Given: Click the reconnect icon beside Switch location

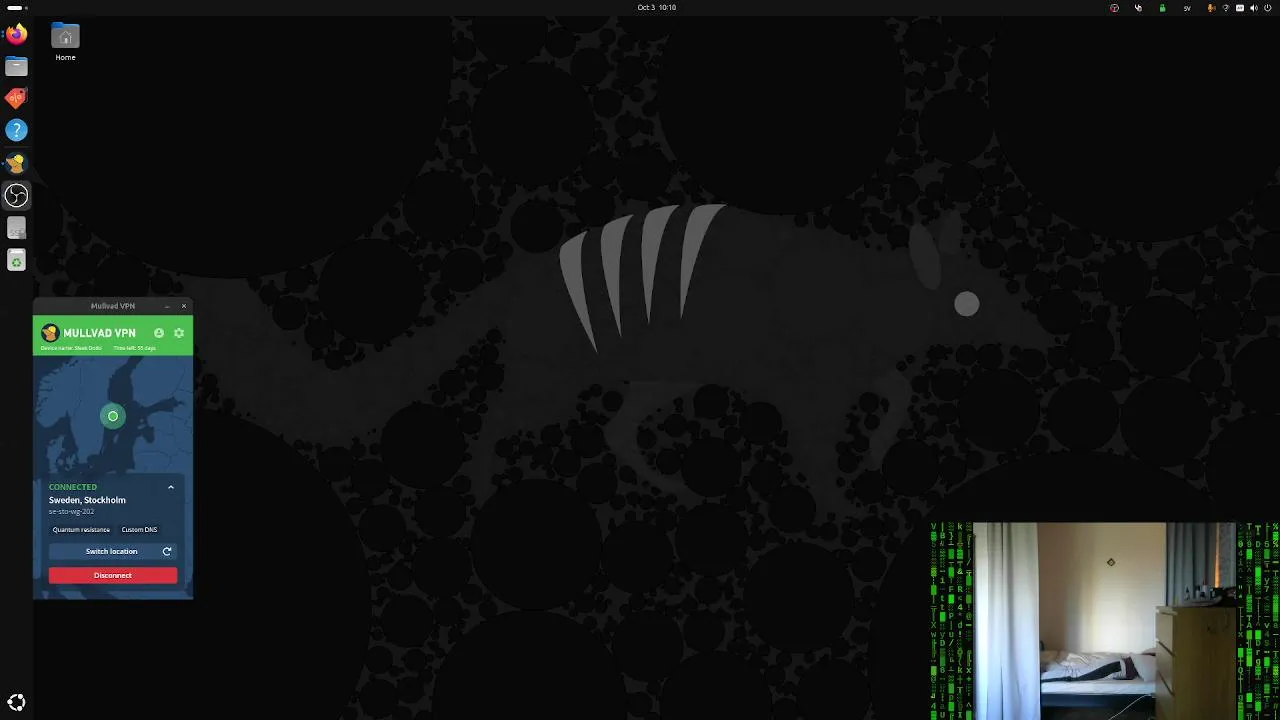Looking at the screenshot, I should point(167,551).
